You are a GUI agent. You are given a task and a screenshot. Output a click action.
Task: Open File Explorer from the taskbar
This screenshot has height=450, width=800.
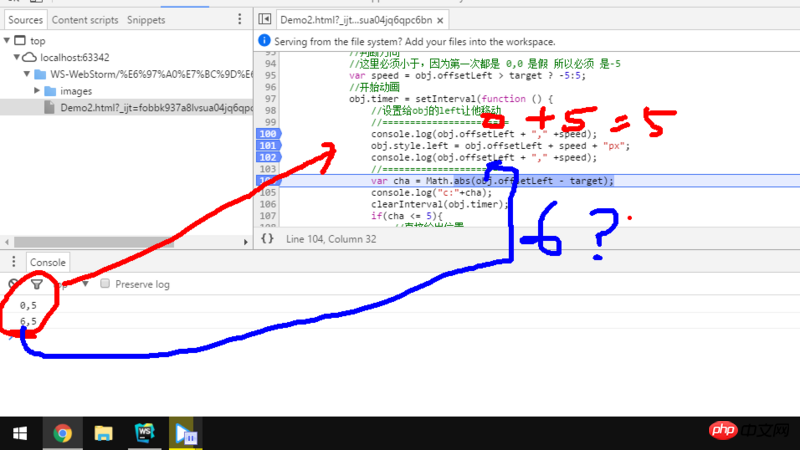click(x=104, y=434)
